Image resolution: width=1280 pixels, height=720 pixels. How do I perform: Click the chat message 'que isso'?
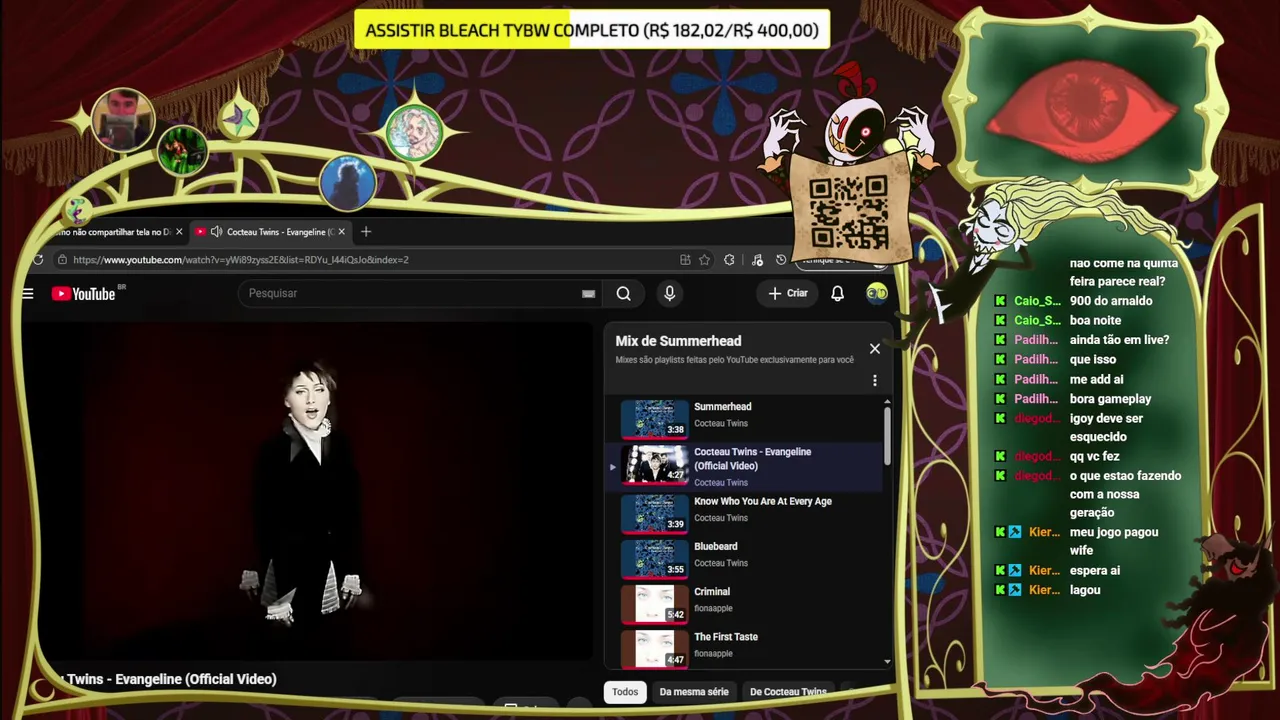coord(1093,359)
